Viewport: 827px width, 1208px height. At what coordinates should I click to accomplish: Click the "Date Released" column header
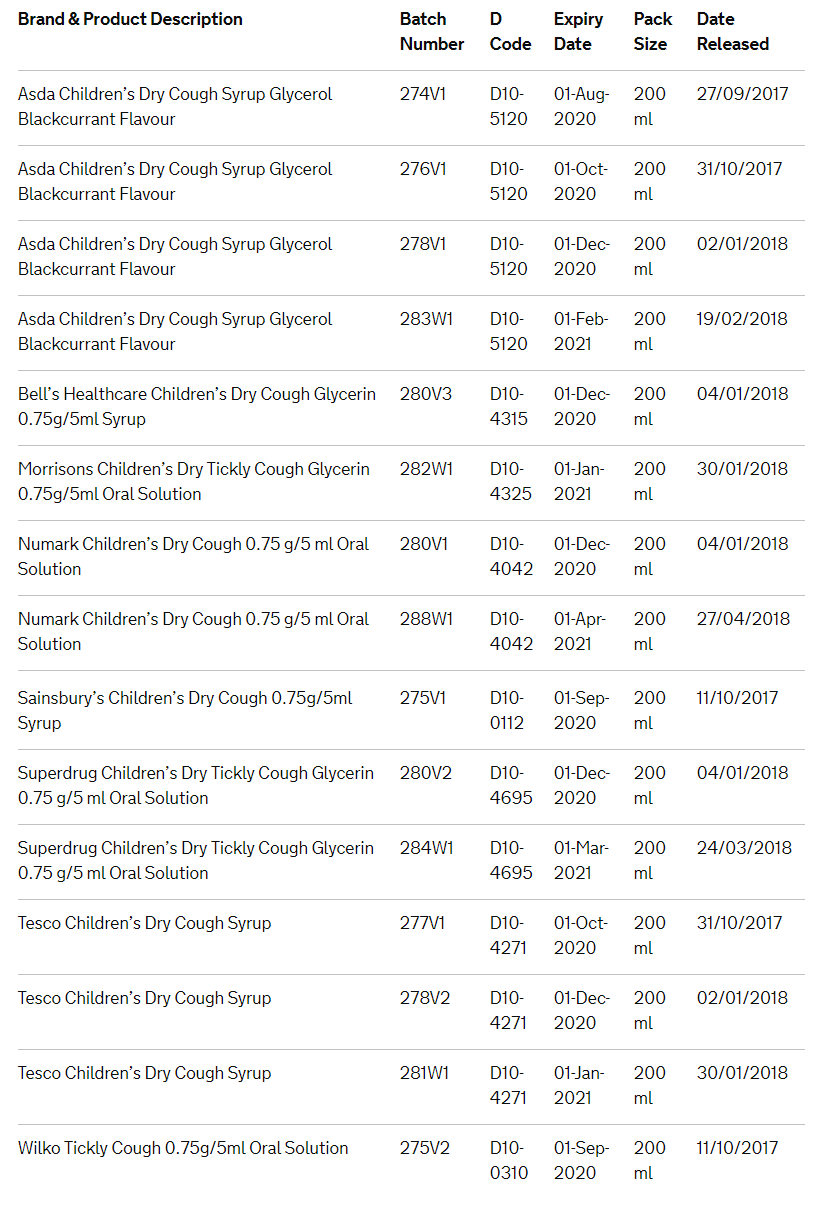coord(733,32)
